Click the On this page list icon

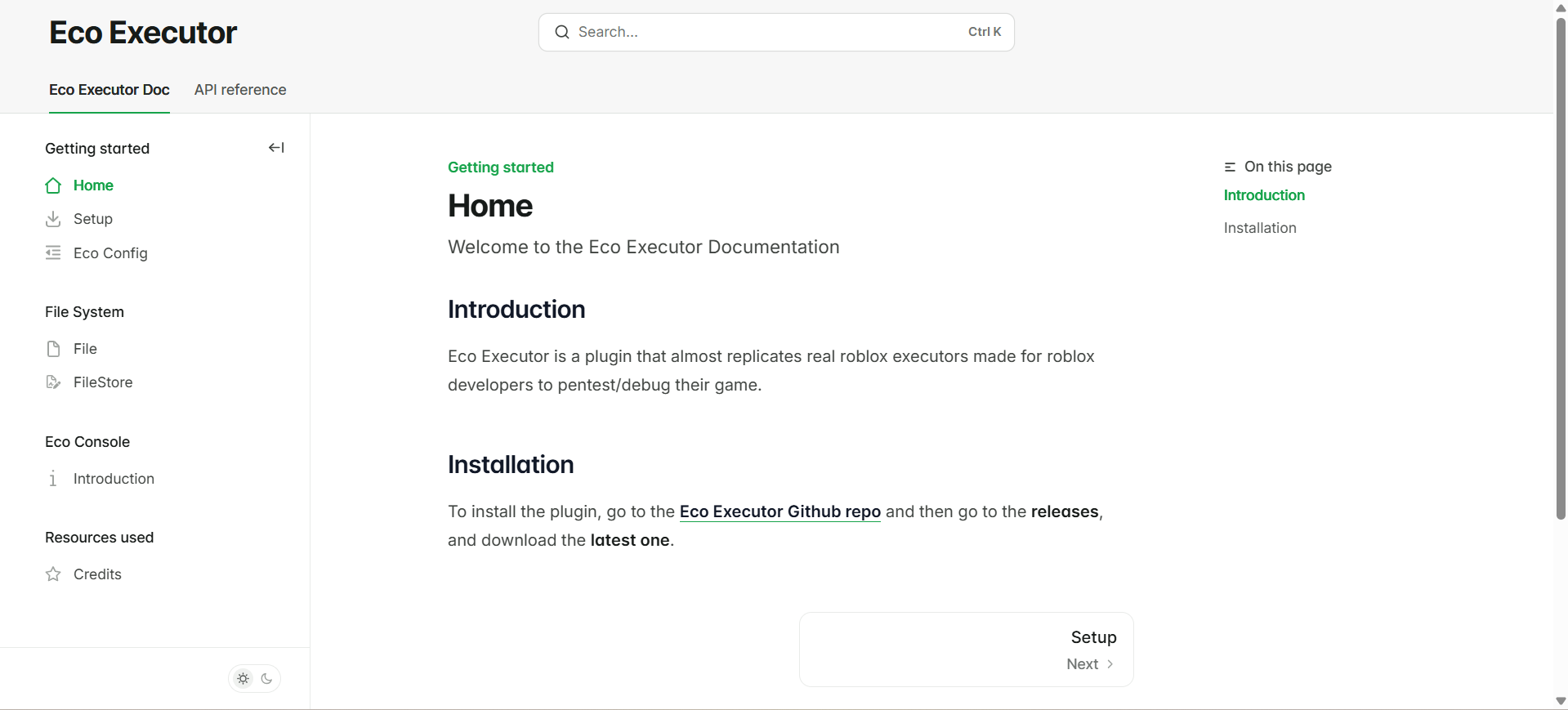(1230, 167)
